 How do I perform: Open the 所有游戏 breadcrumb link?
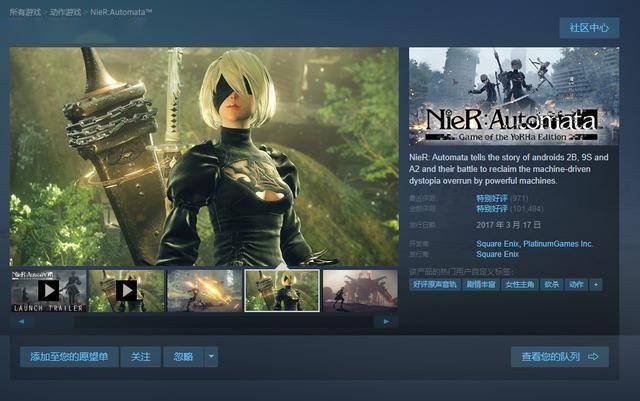click(x=25, y=12)
